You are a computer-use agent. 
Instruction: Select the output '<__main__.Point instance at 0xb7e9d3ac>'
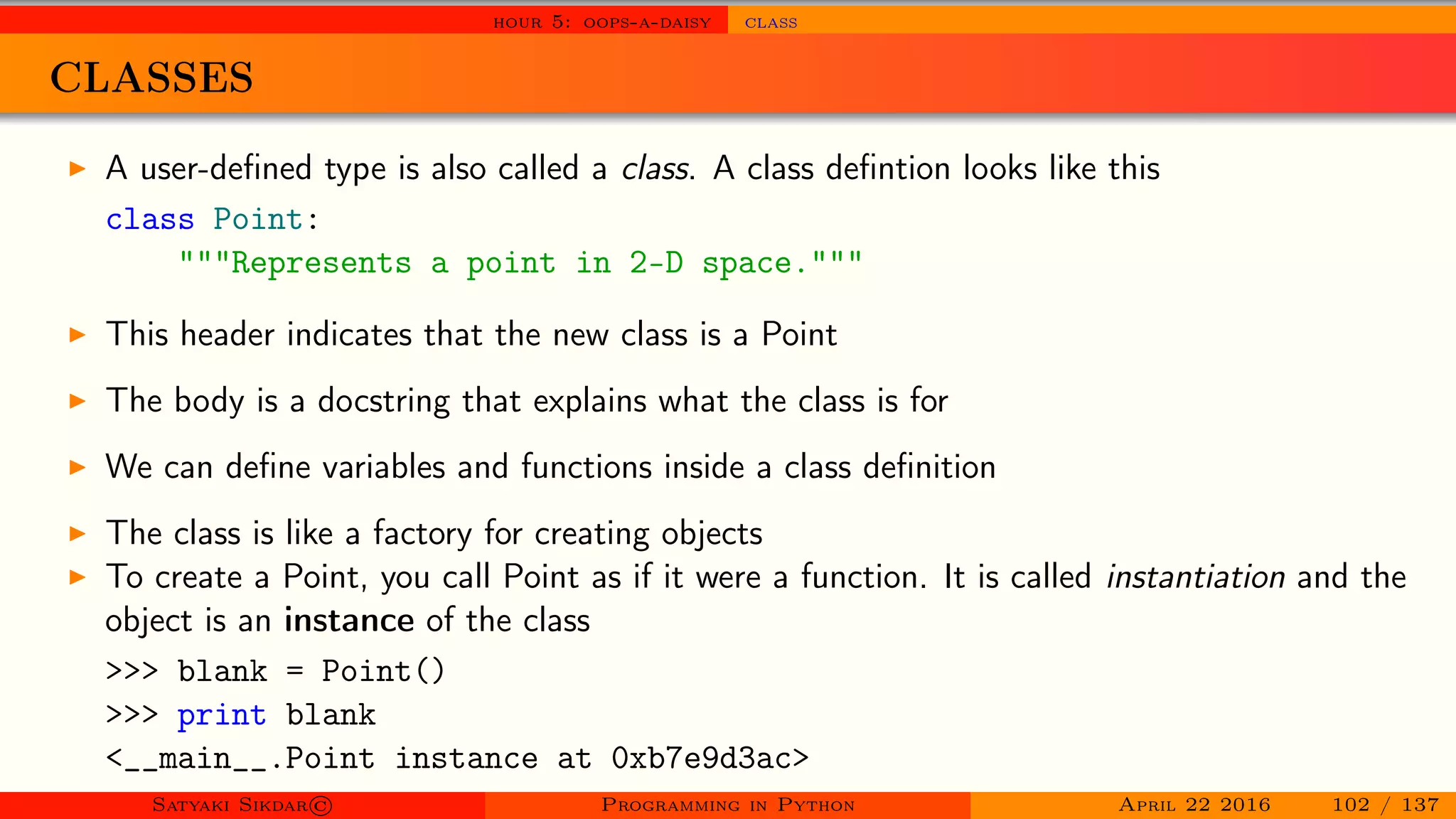[457, 759]
